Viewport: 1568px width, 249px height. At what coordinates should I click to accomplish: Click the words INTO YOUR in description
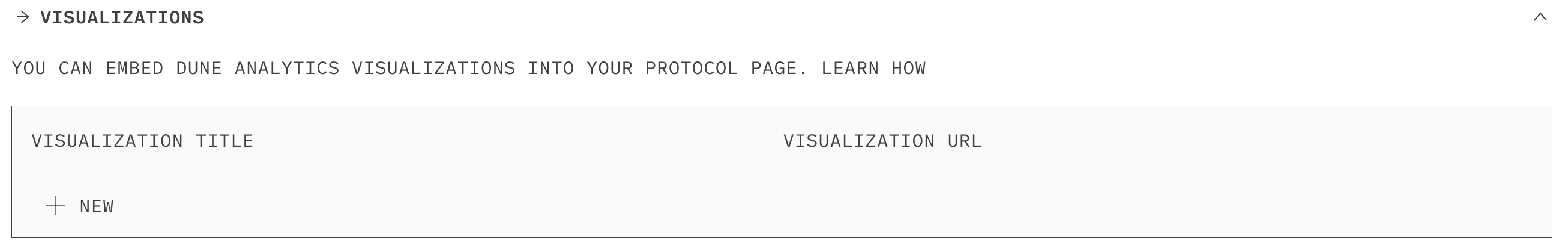pyautogui.click(x=580, y=69)
